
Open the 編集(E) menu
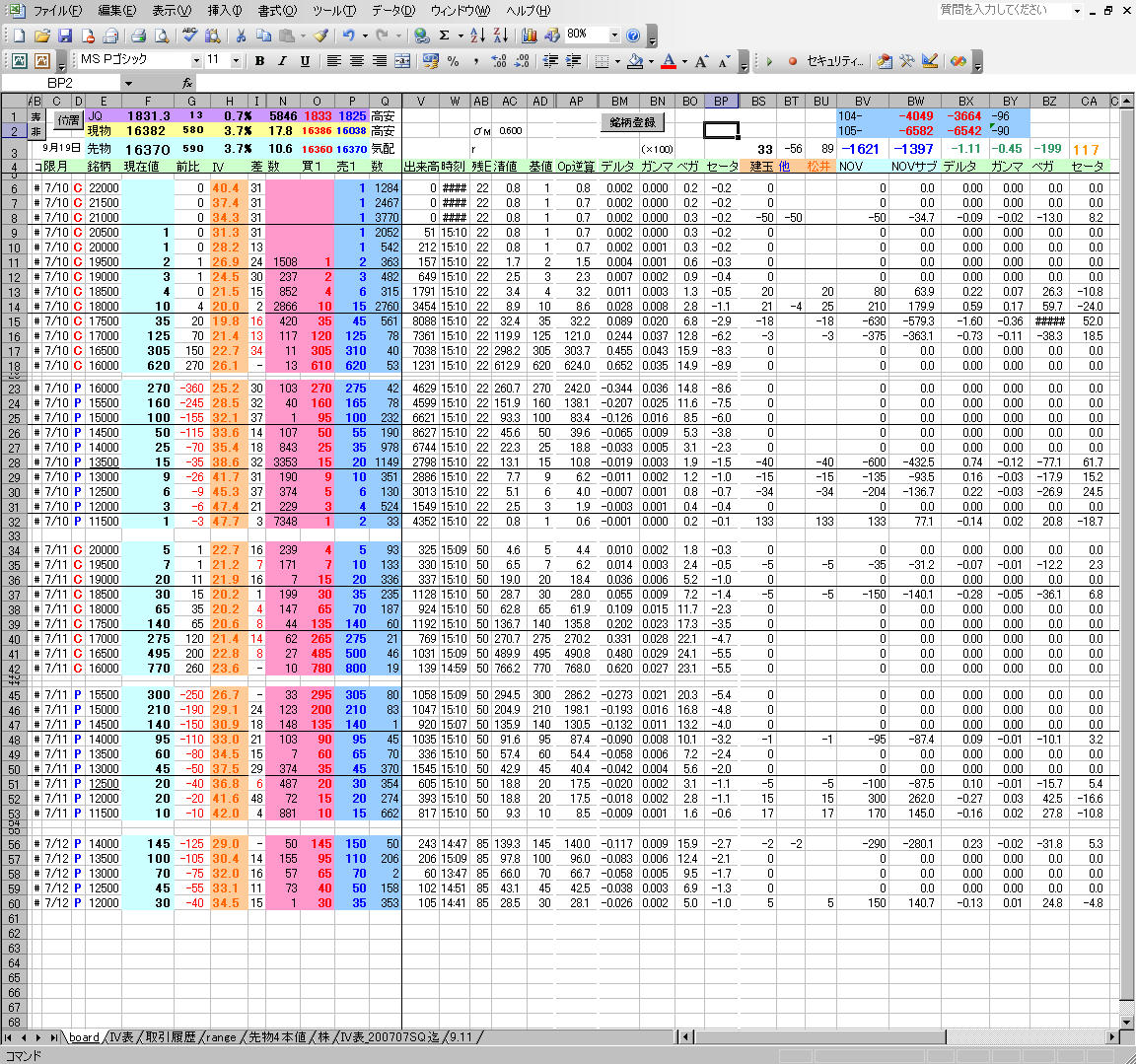point(116,10)
